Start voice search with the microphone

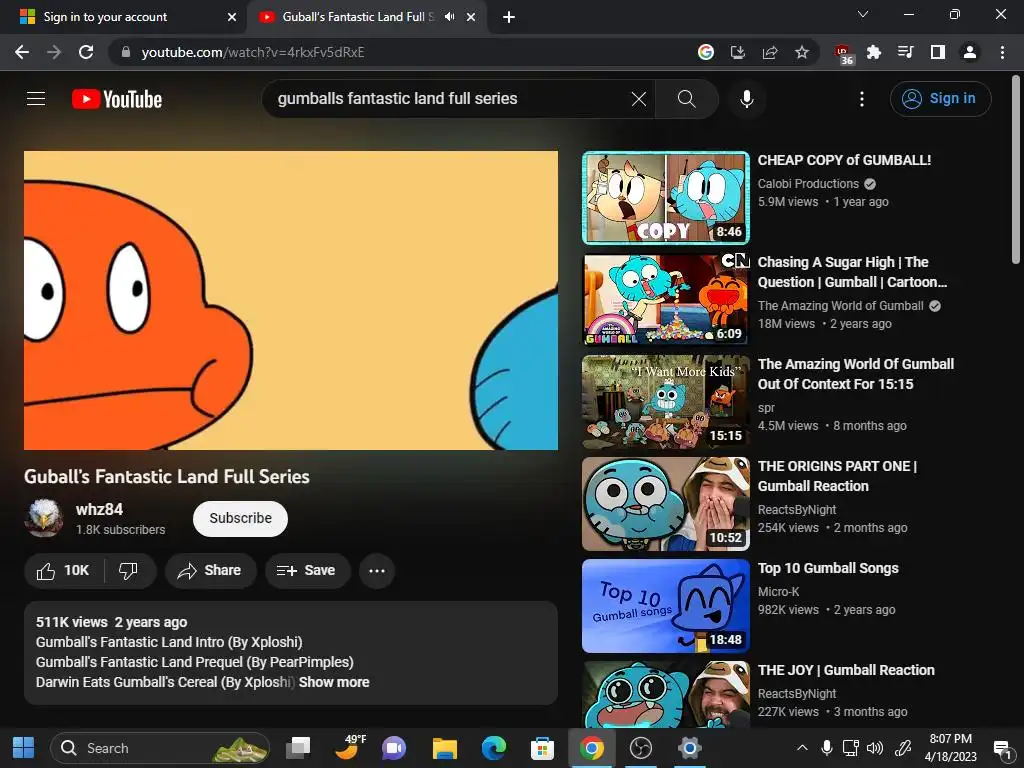pyautogui.click(x=746, y=99)
